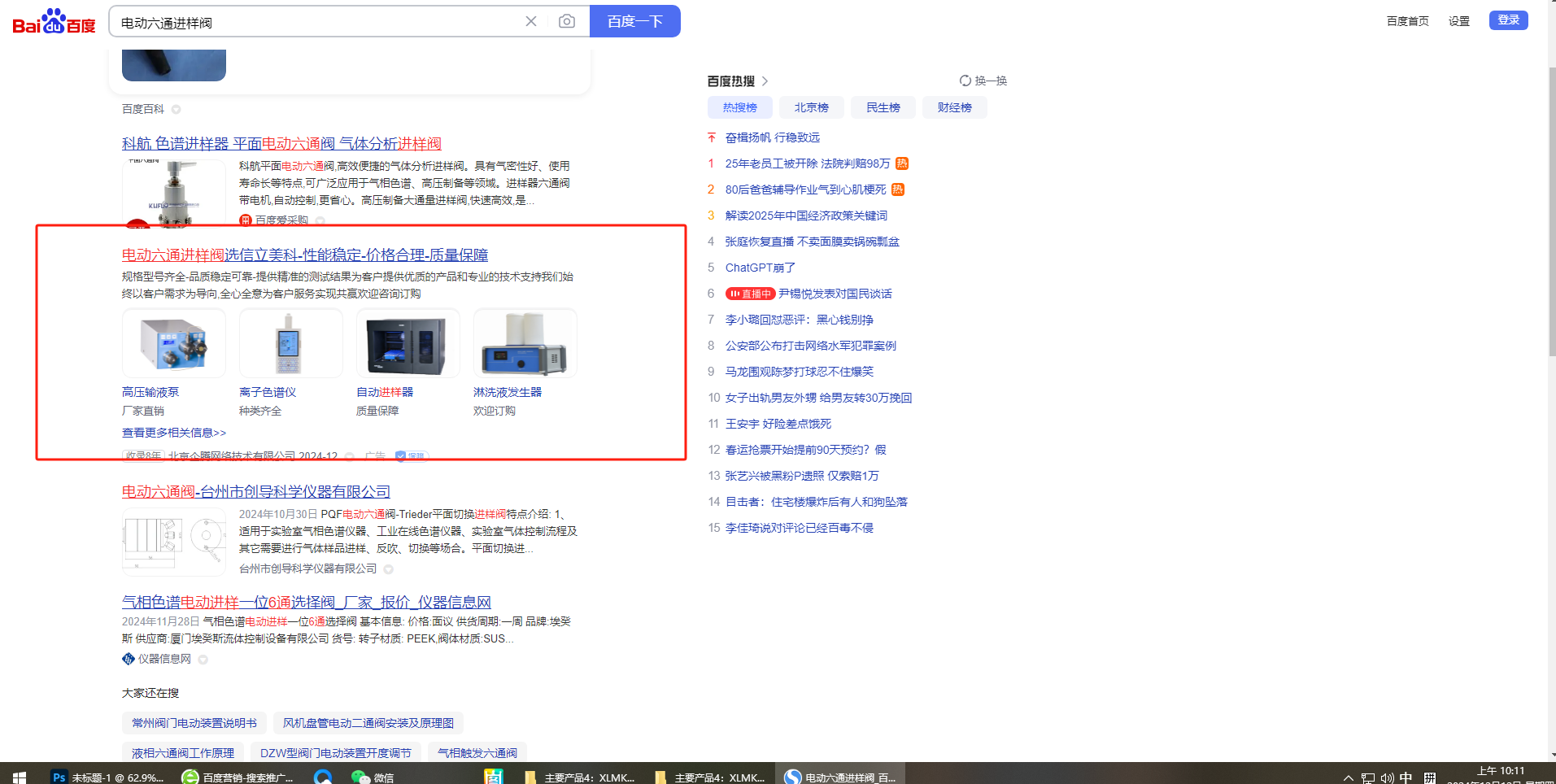Select the 财经榜 tab
This screenshot has width=1556, height=784.
point(955,107)
